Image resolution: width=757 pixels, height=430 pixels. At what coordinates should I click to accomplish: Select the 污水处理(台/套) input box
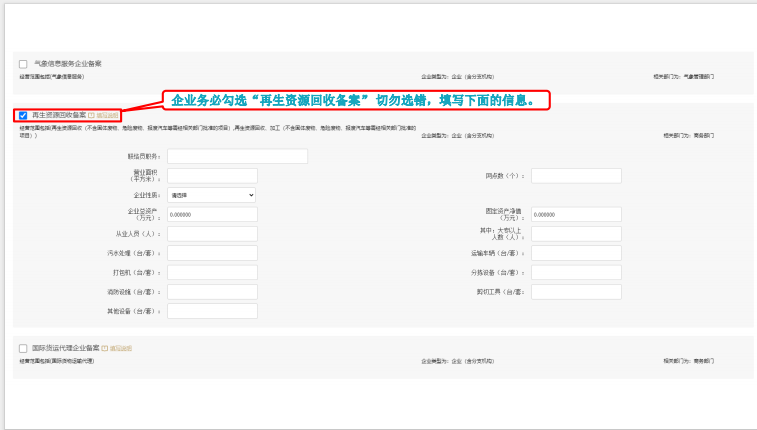[x=211, y=253]
